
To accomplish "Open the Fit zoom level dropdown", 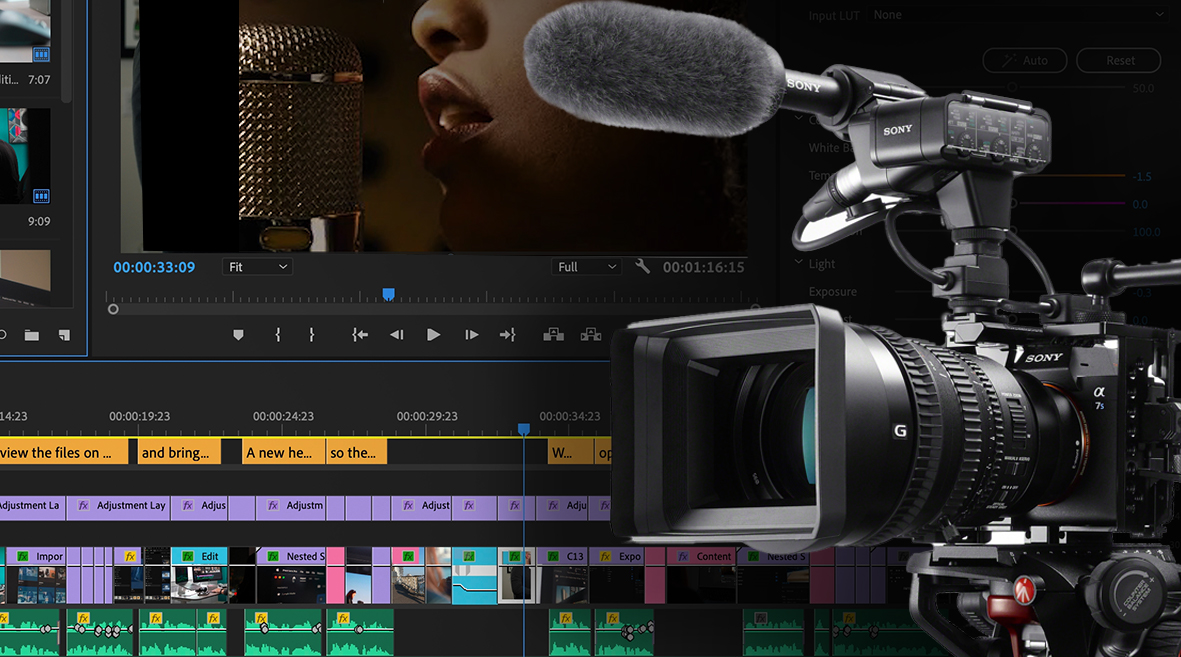I will [258, 267].
